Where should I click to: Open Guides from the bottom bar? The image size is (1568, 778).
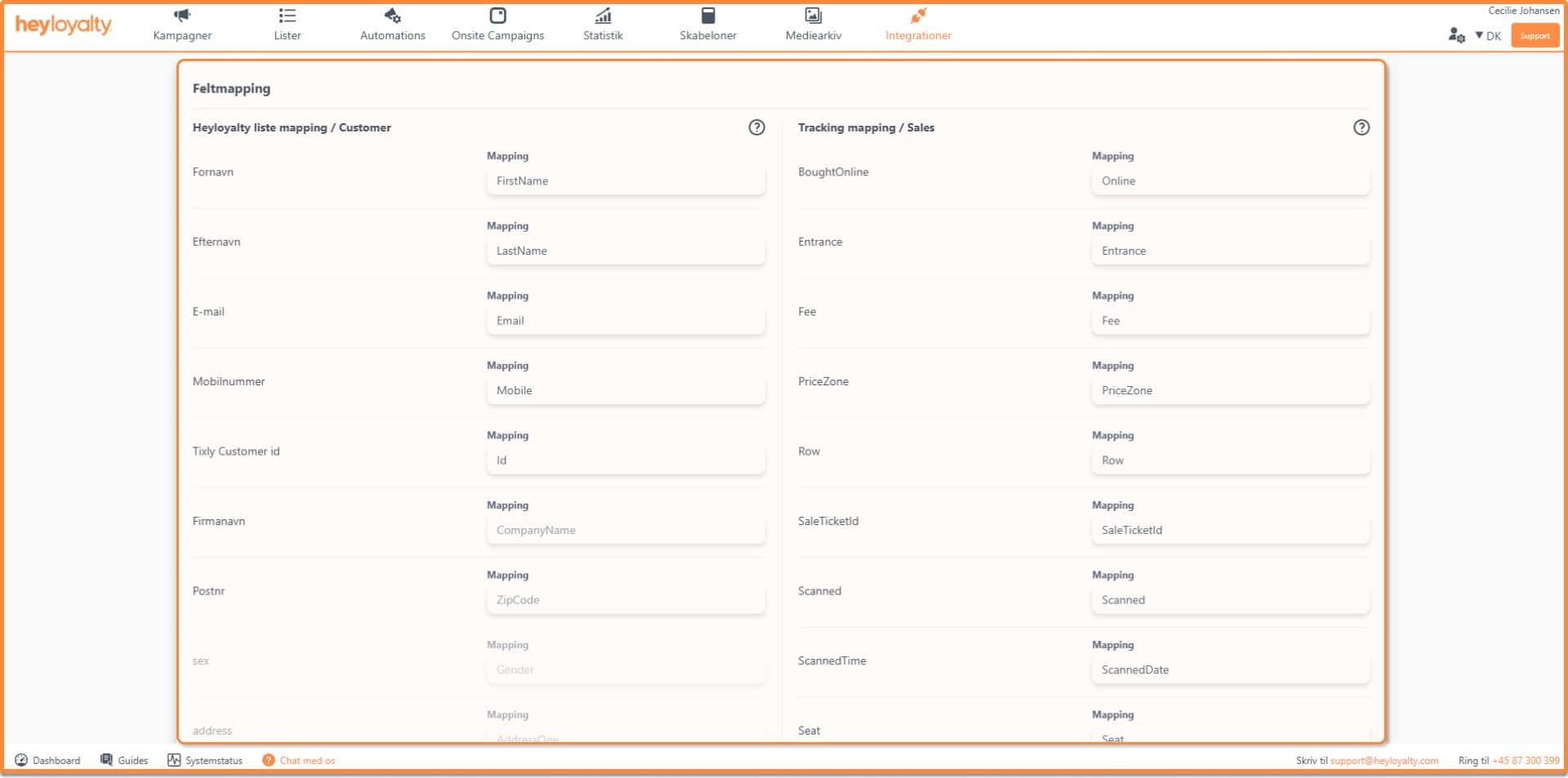(124, 760)
